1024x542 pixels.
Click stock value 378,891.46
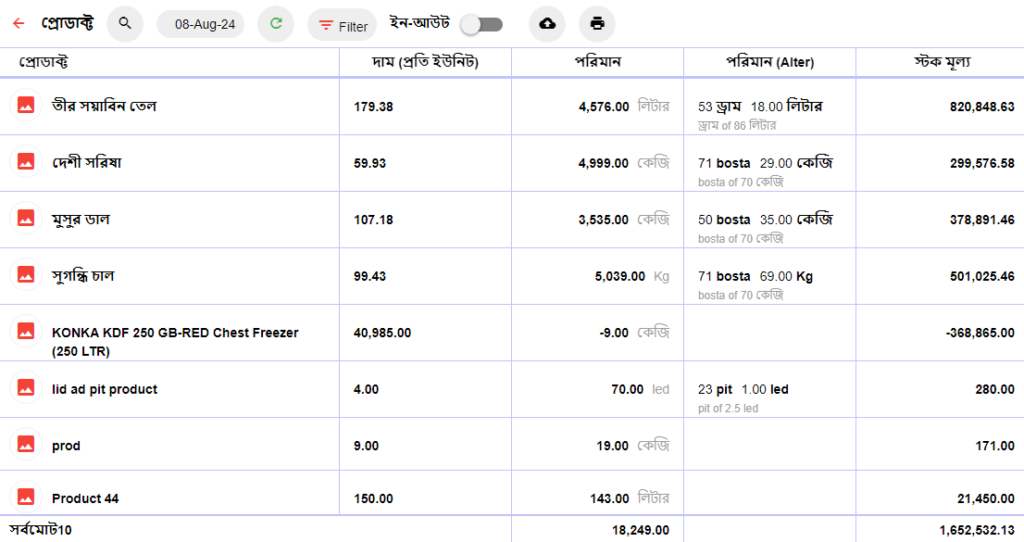pos(982,220)
